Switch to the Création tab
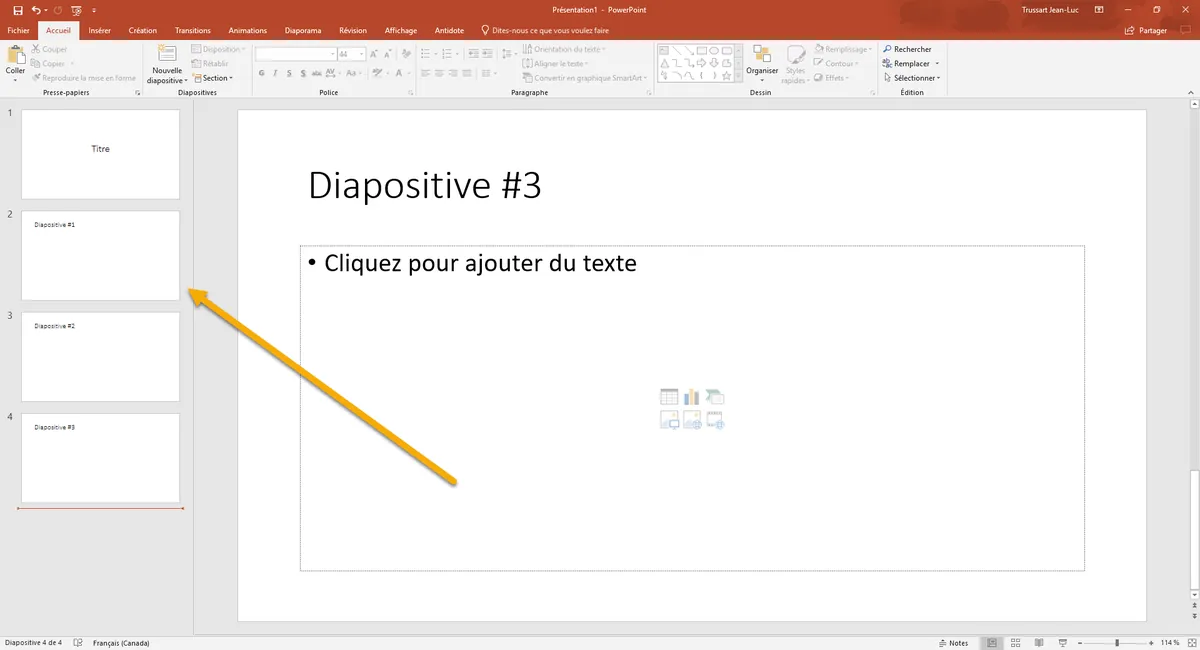1200x650 pixels. (143, 31)
